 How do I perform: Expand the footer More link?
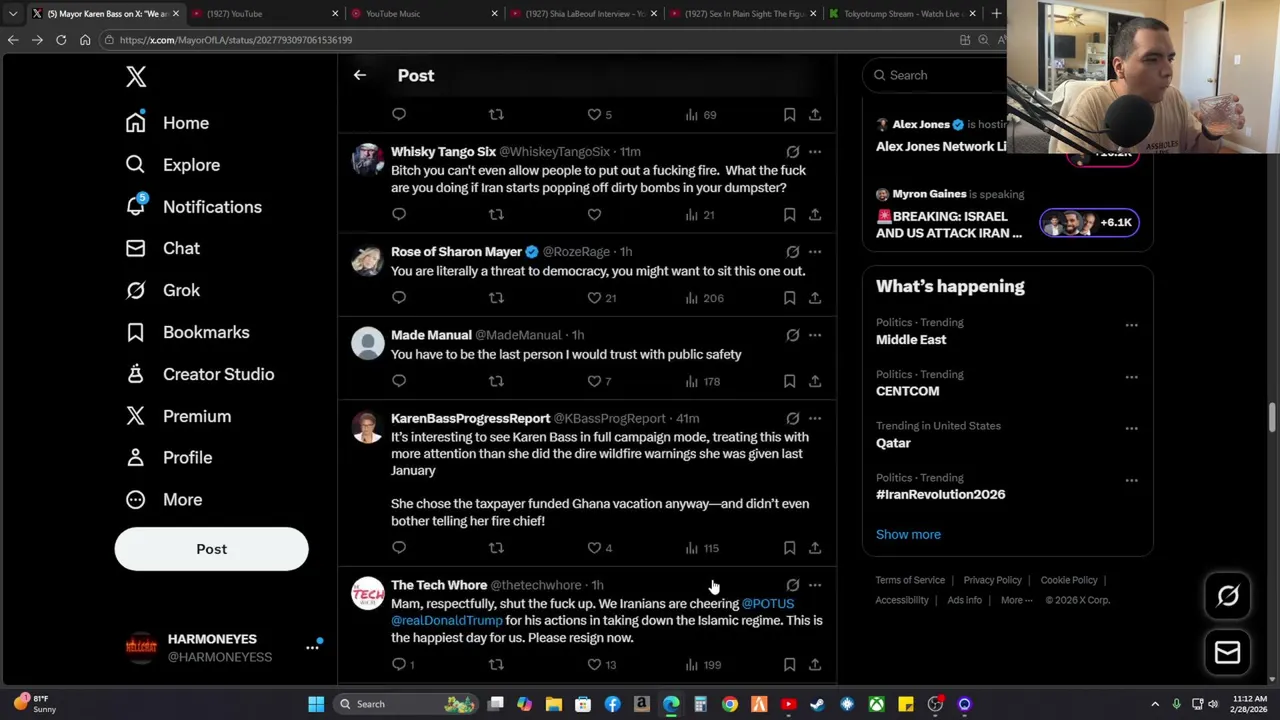tap(1016, 600)
